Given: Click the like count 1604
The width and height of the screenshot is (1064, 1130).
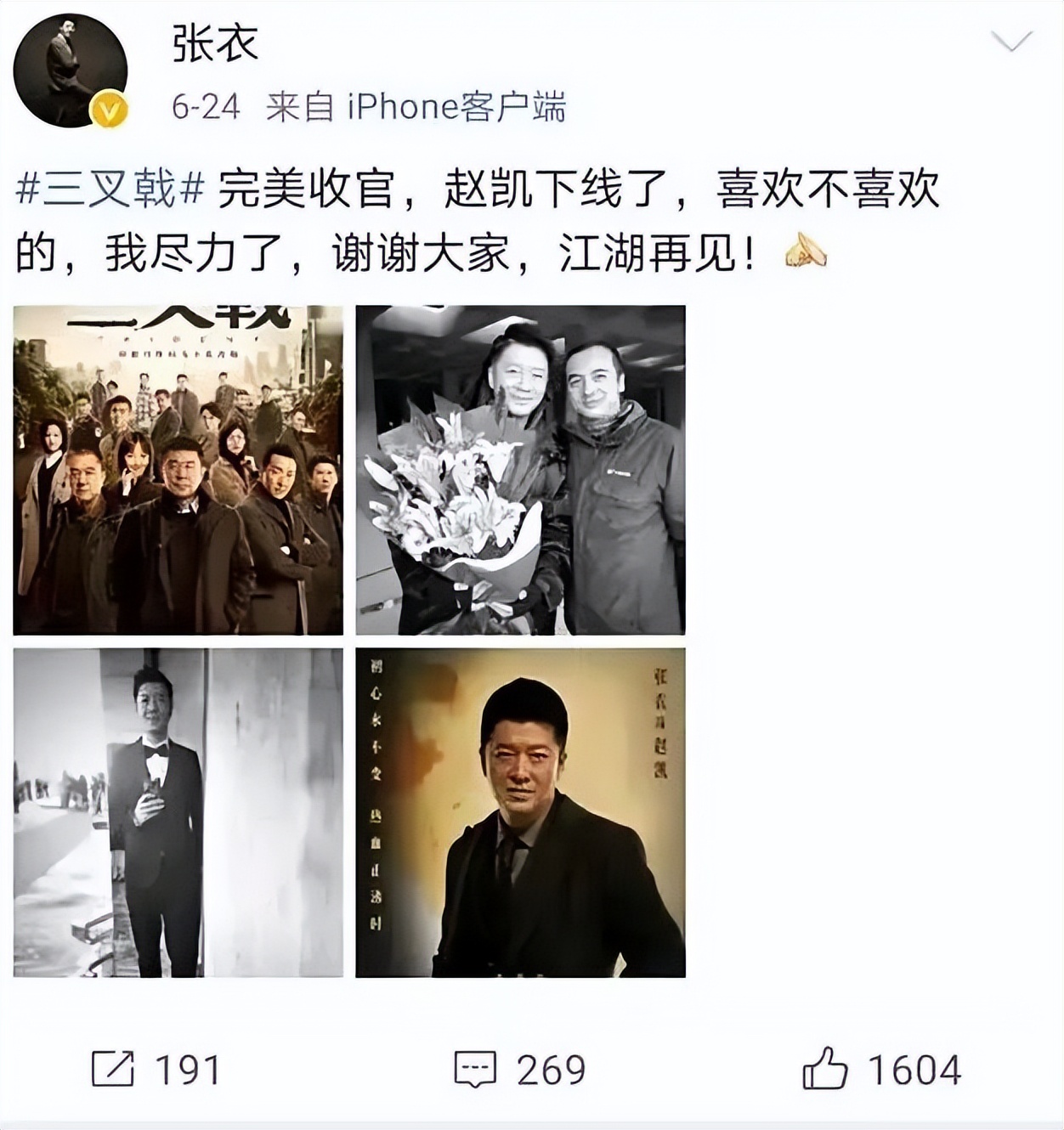Looking at the screenshot, I should click(x=914, y=1070).
